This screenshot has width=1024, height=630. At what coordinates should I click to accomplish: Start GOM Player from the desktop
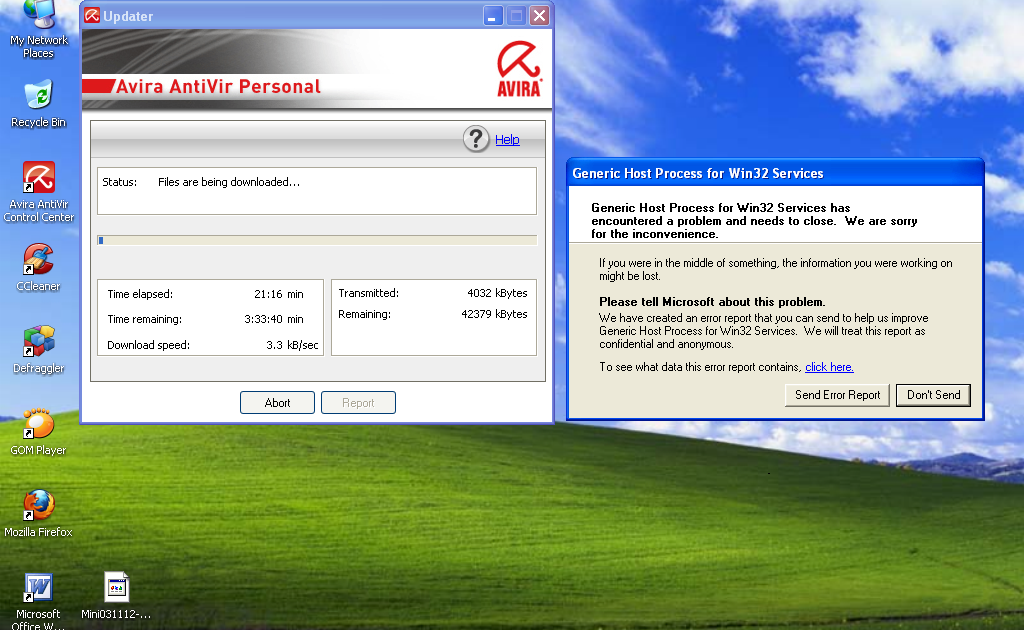[39, 432]
